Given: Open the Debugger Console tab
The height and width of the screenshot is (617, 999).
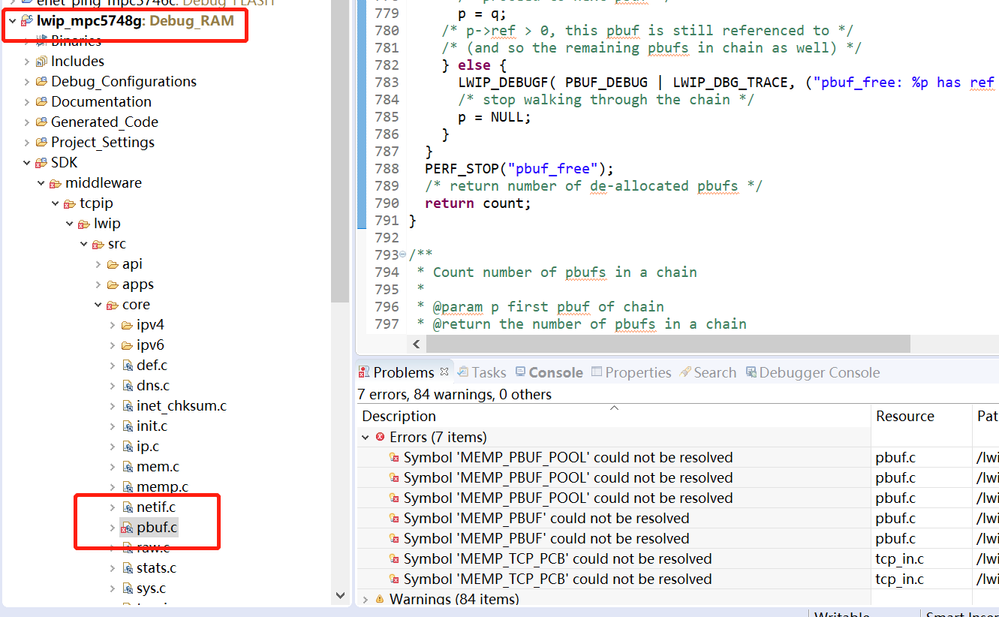Looking at the screenshot, I should click(813, 372).
